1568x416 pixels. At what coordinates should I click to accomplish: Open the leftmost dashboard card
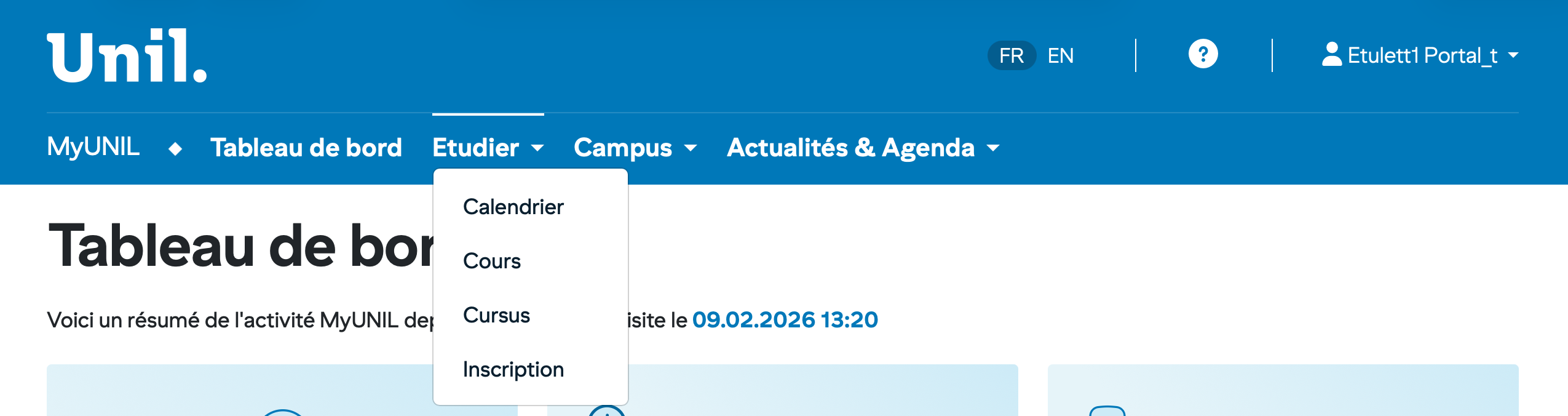pyautogui.click(x=240, y=390)
